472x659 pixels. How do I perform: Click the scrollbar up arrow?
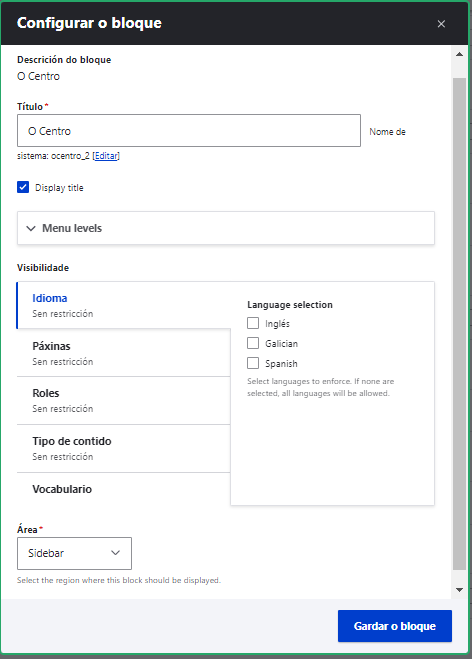point(459,54)
